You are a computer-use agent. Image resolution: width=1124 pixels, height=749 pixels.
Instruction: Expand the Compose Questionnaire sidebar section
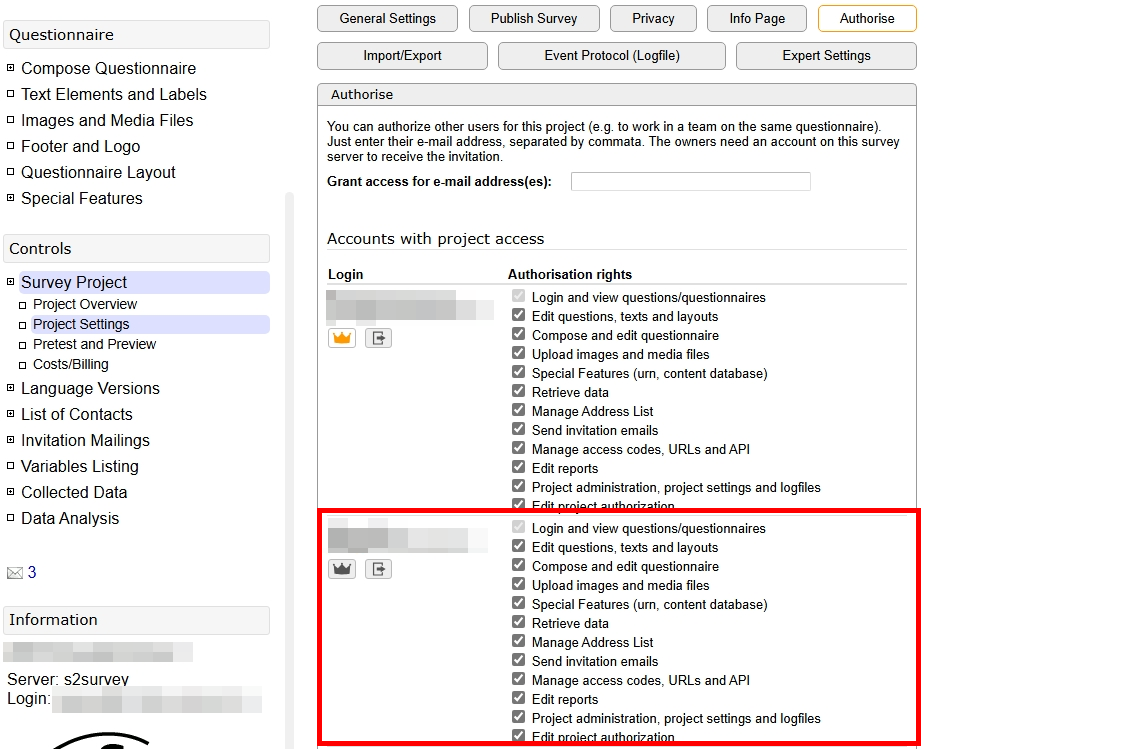[9, 68]
